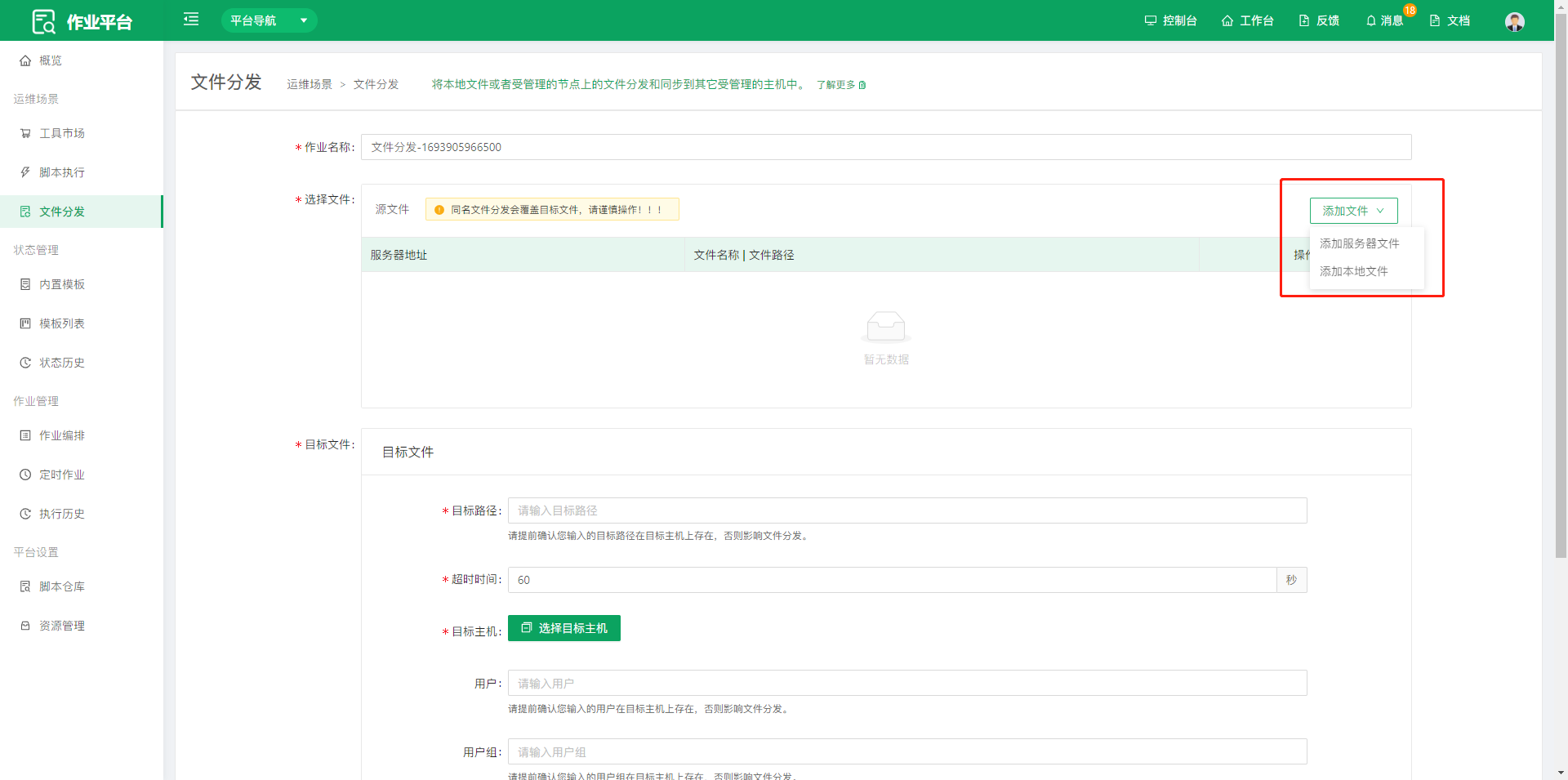Viewport: 1568px width, 780px height.
Task: Click the 文件分发 breadcrumb text
Action: [x=376, y=84]
